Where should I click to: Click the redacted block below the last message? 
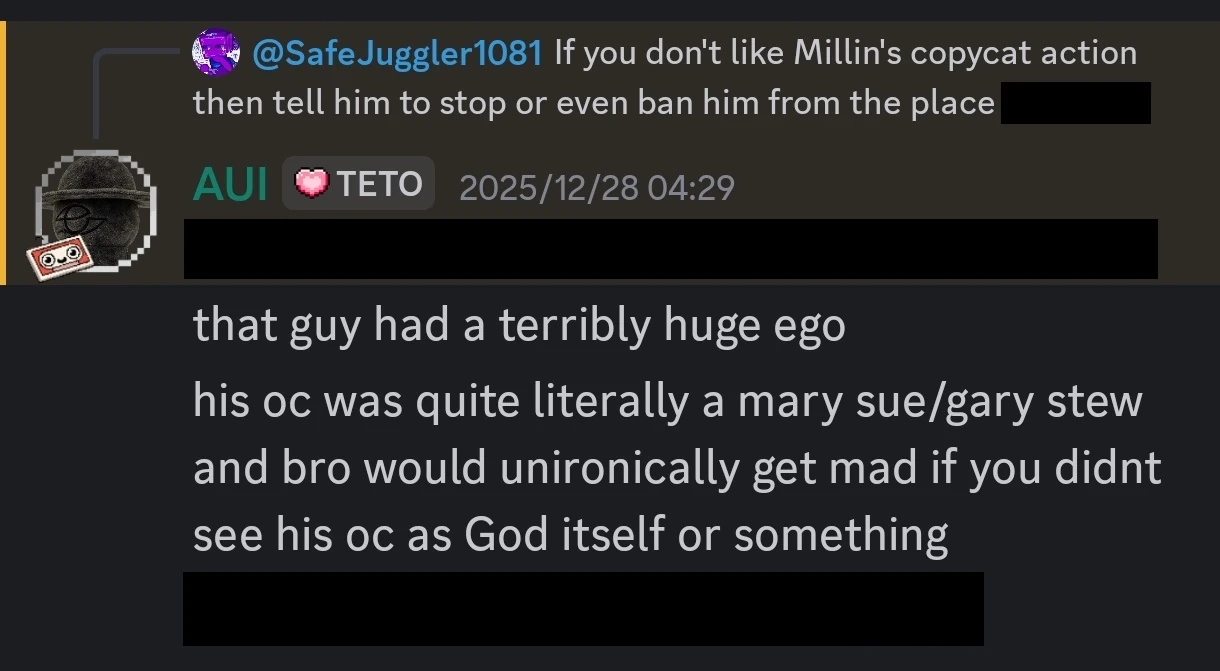(583, 608)
